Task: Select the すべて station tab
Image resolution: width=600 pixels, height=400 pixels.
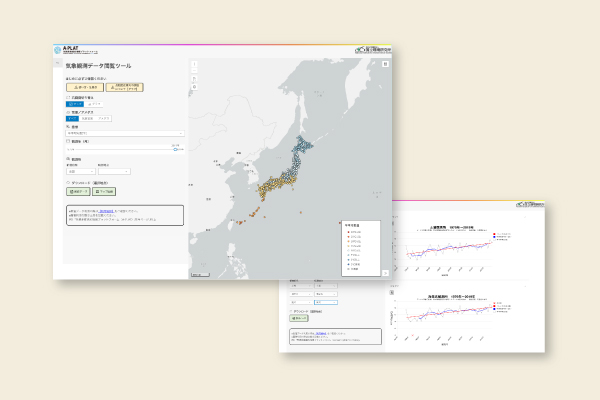Action: click(72, 119)
